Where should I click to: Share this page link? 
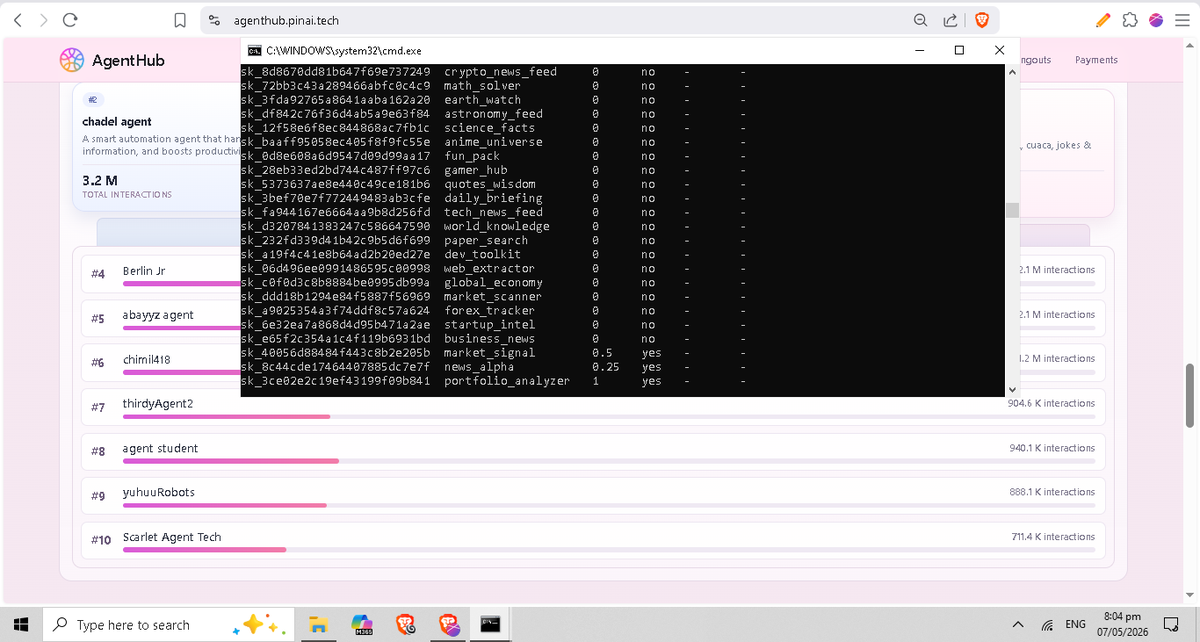[x=950, y=20]
